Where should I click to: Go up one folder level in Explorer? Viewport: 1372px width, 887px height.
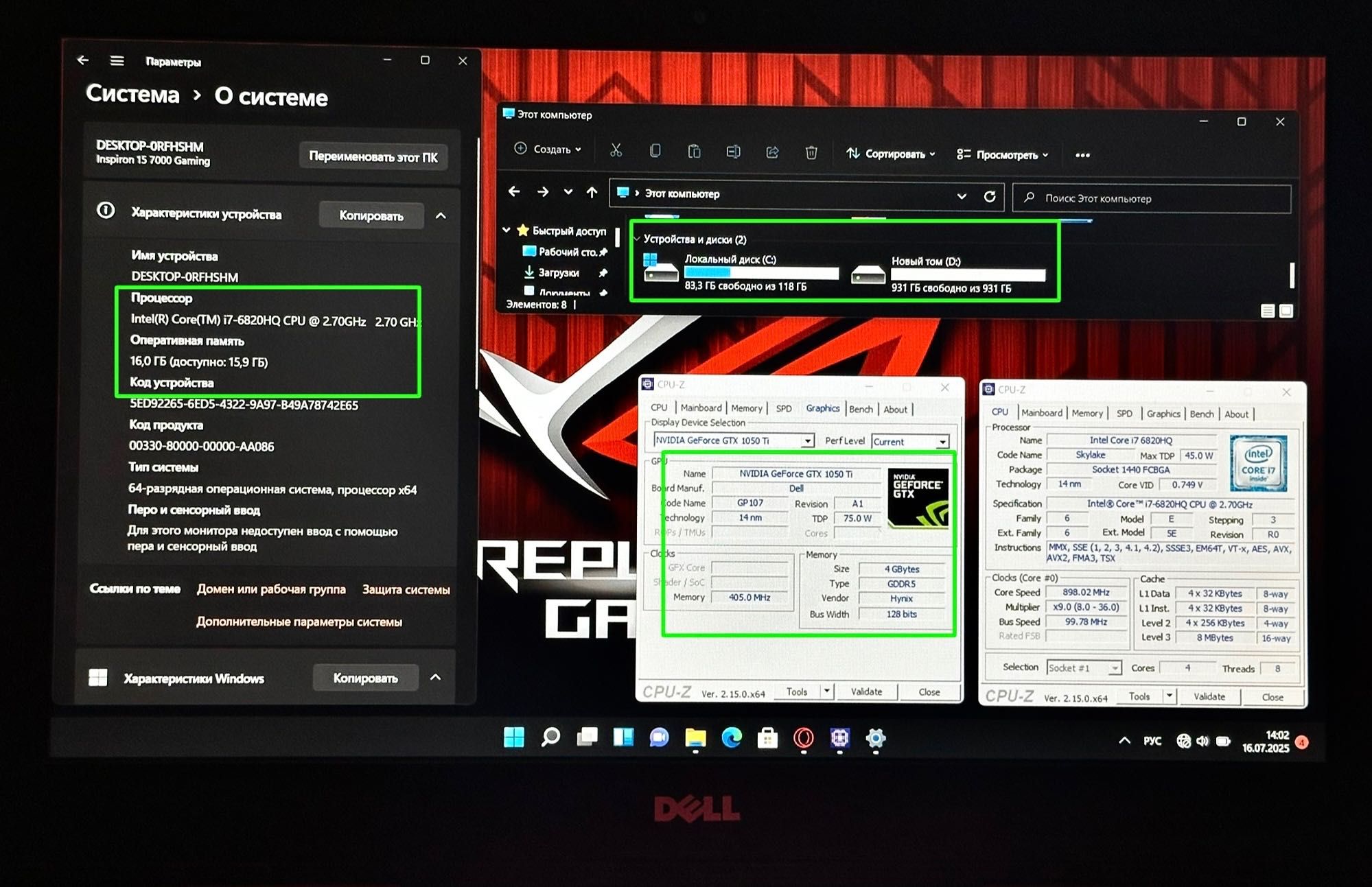[592, 193]
